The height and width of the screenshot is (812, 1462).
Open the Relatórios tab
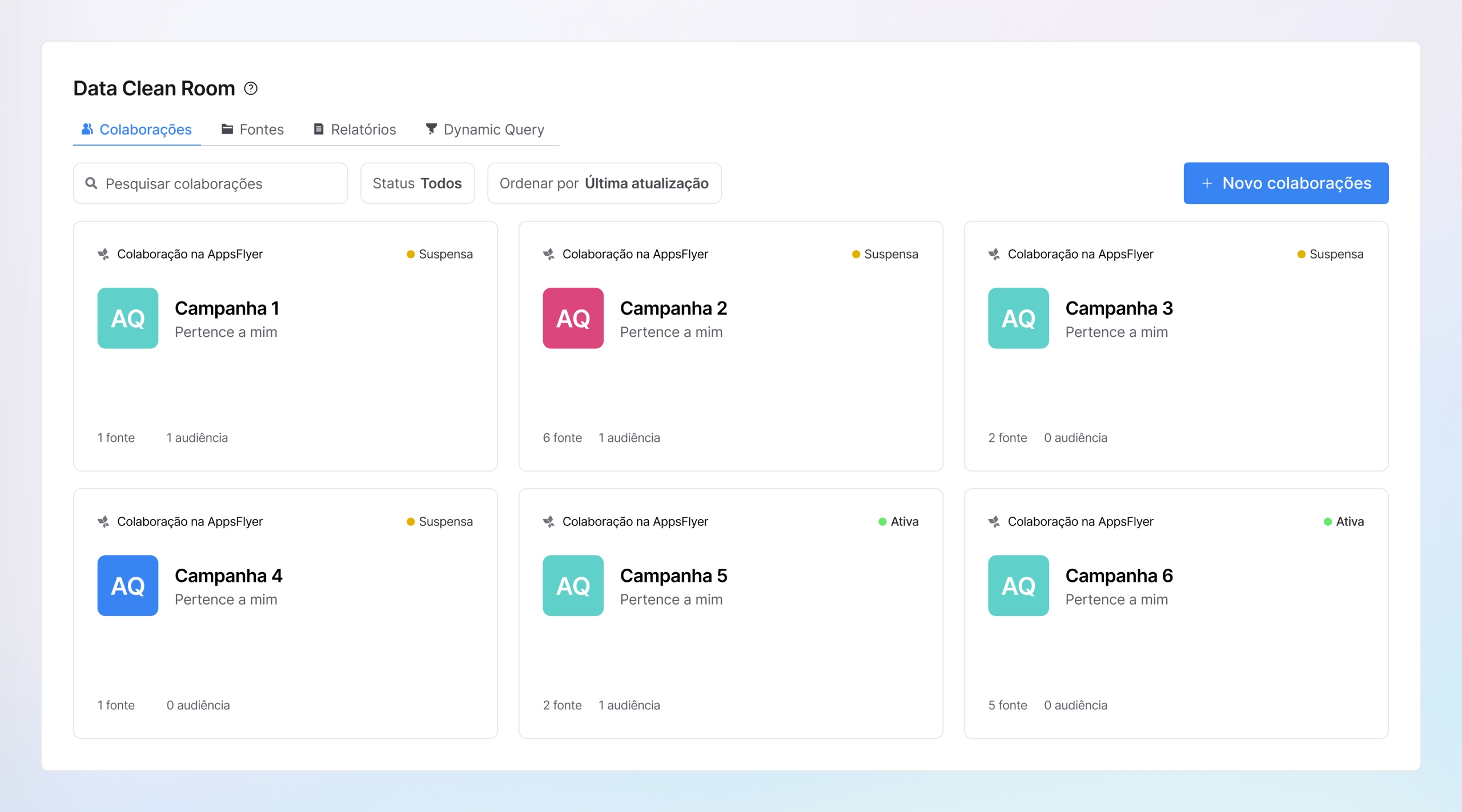click(x=355, y=130)
